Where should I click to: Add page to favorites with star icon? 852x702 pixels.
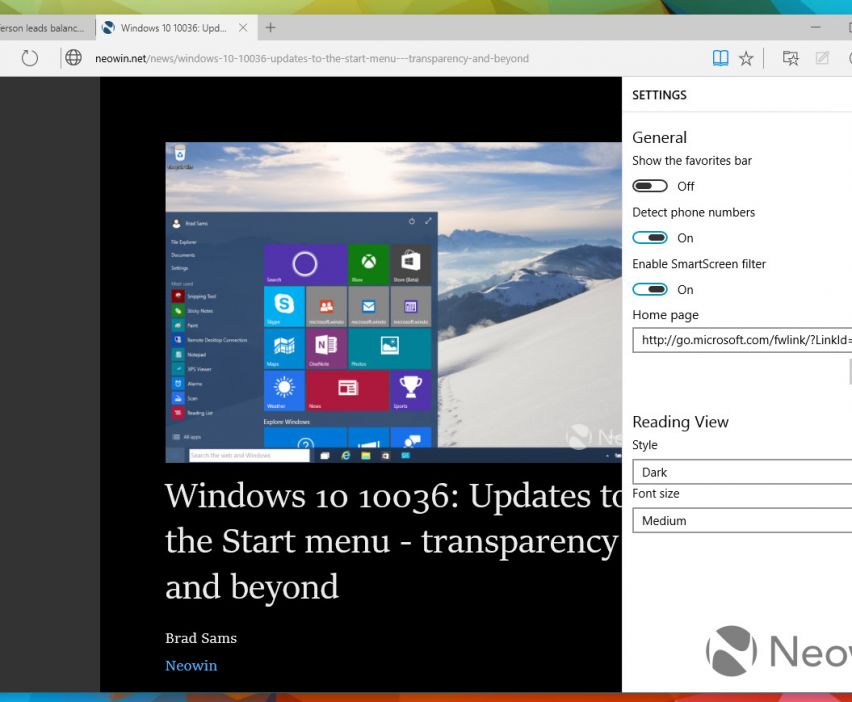(746, 58)
